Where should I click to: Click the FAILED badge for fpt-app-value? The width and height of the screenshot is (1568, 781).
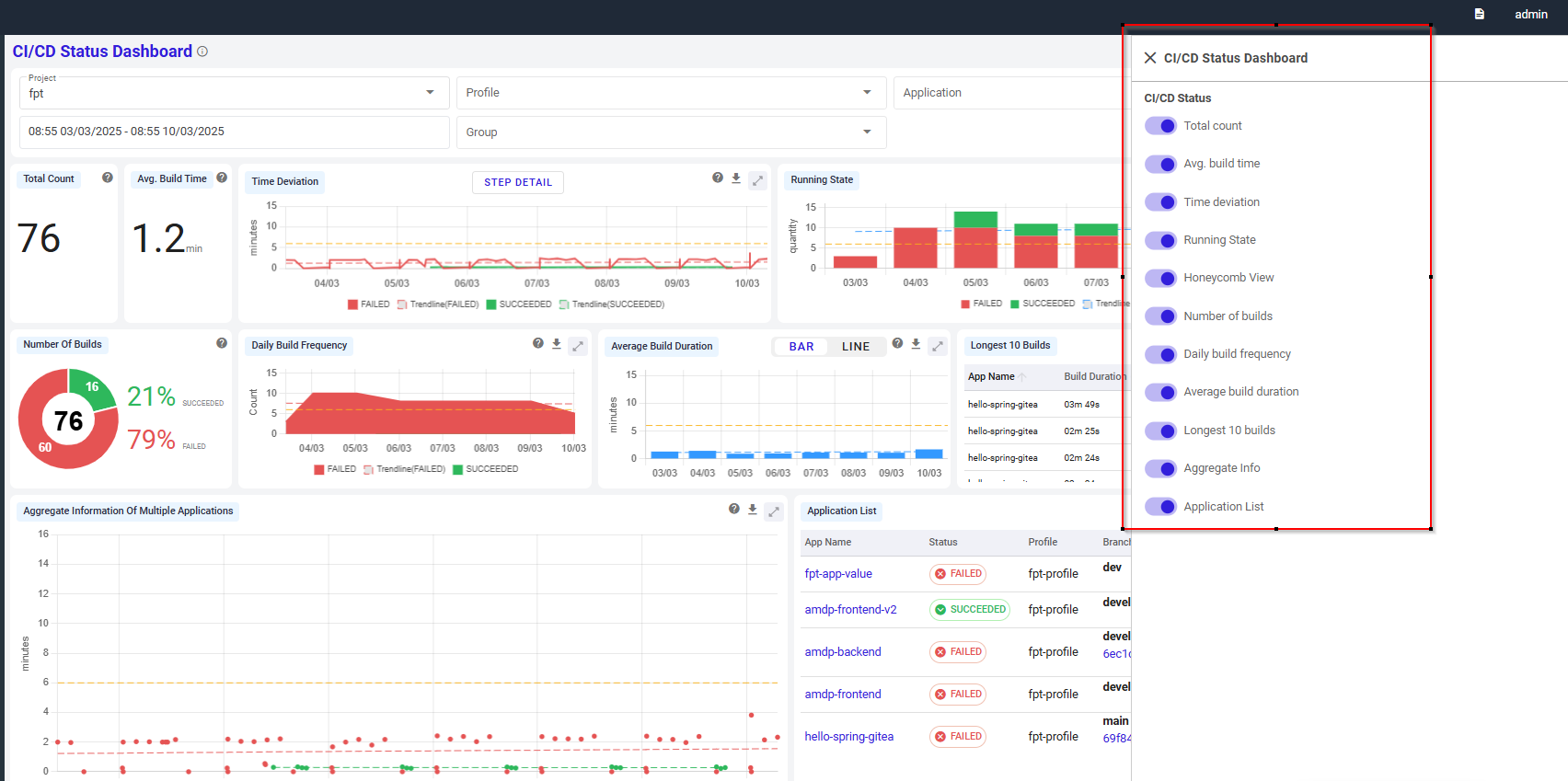[x=958, y=574]
